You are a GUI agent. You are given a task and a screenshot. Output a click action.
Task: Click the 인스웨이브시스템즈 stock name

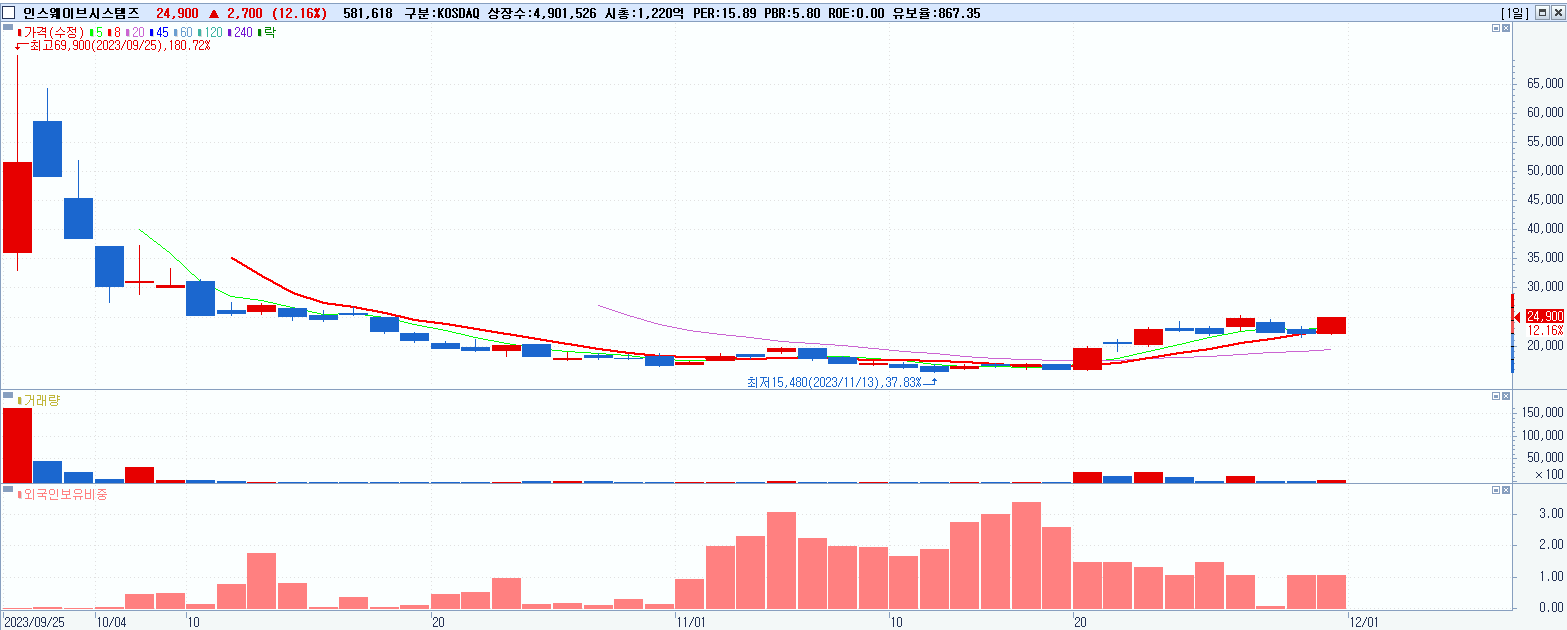point(82,13)
